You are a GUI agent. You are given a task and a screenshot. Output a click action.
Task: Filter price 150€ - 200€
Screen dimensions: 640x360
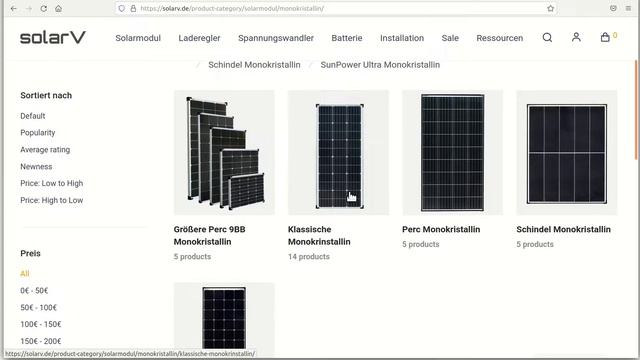click(41, 341)
